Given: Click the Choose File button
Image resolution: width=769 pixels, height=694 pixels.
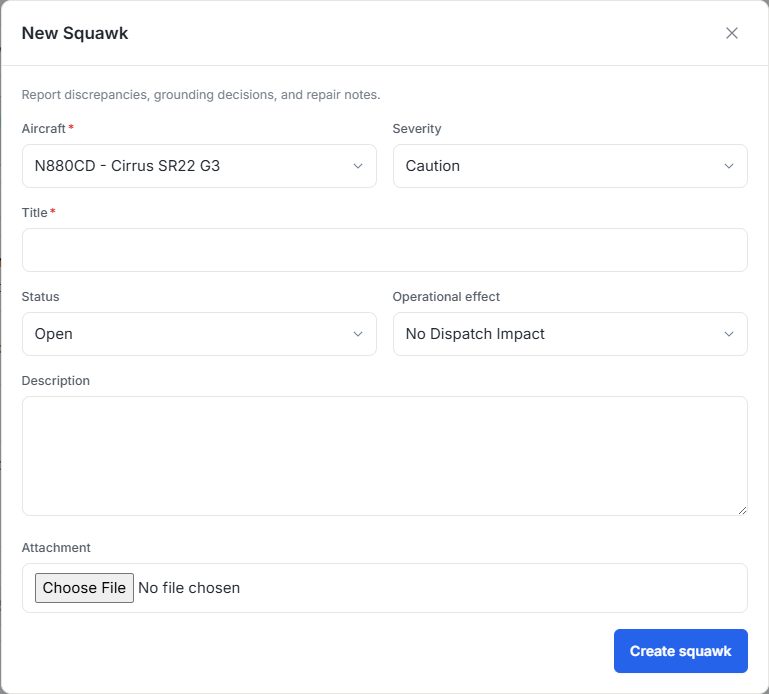Looking at the screenshot, I should [84, 588].
